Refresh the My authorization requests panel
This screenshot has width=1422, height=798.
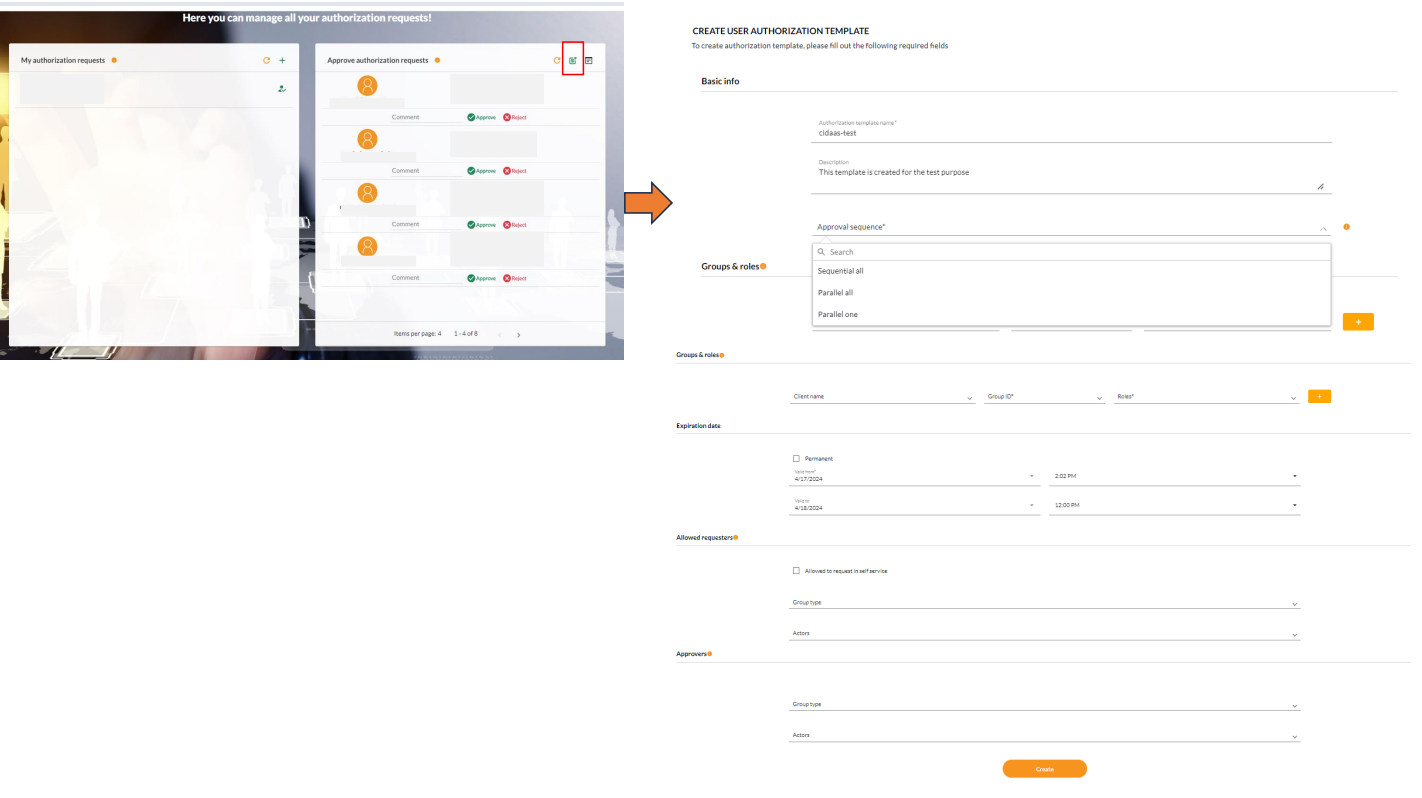point(266,60)
